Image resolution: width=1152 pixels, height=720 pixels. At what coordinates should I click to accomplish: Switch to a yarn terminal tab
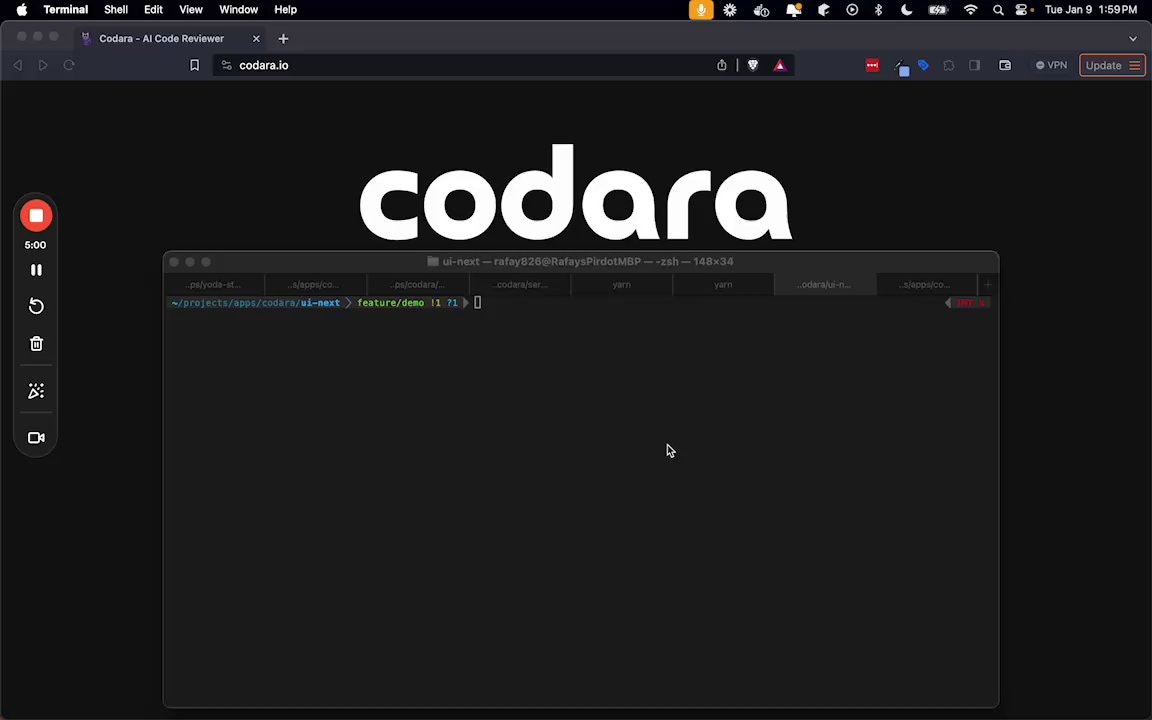(621, 284)
